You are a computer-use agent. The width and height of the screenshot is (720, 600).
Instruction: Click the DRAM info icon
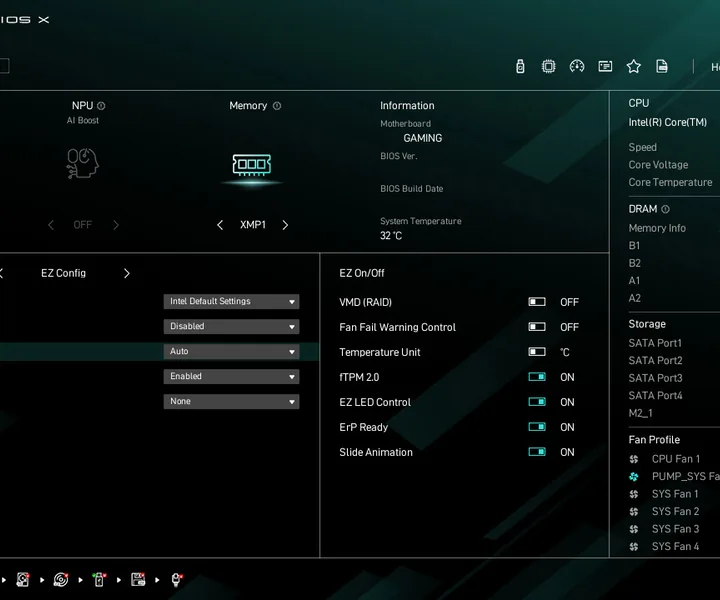(665, 209)
